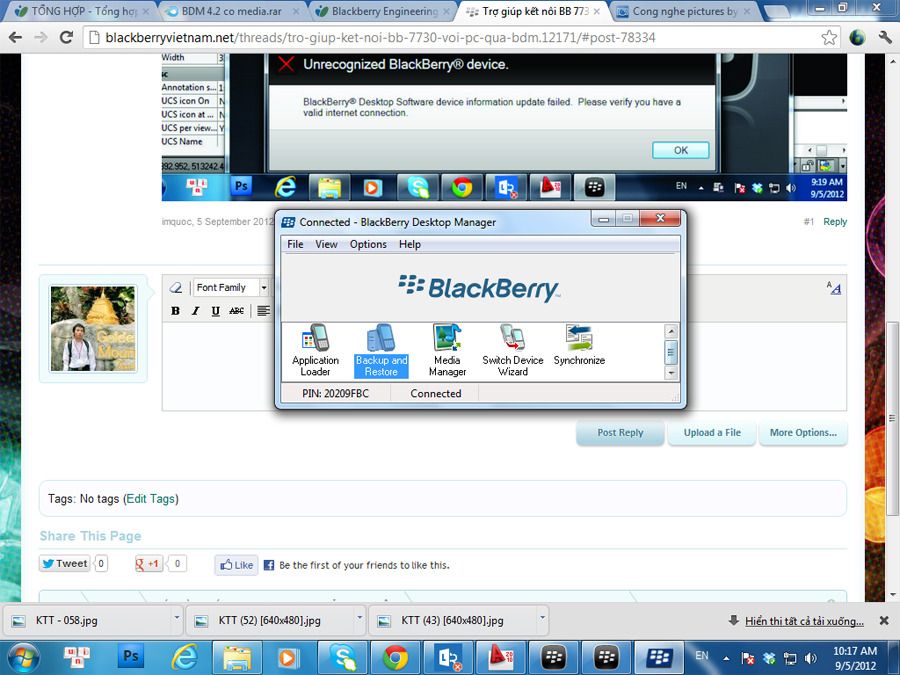Toggle bold formatting in the editor
Viewport: 900px width, 675px height.
(x=176, y=311)
